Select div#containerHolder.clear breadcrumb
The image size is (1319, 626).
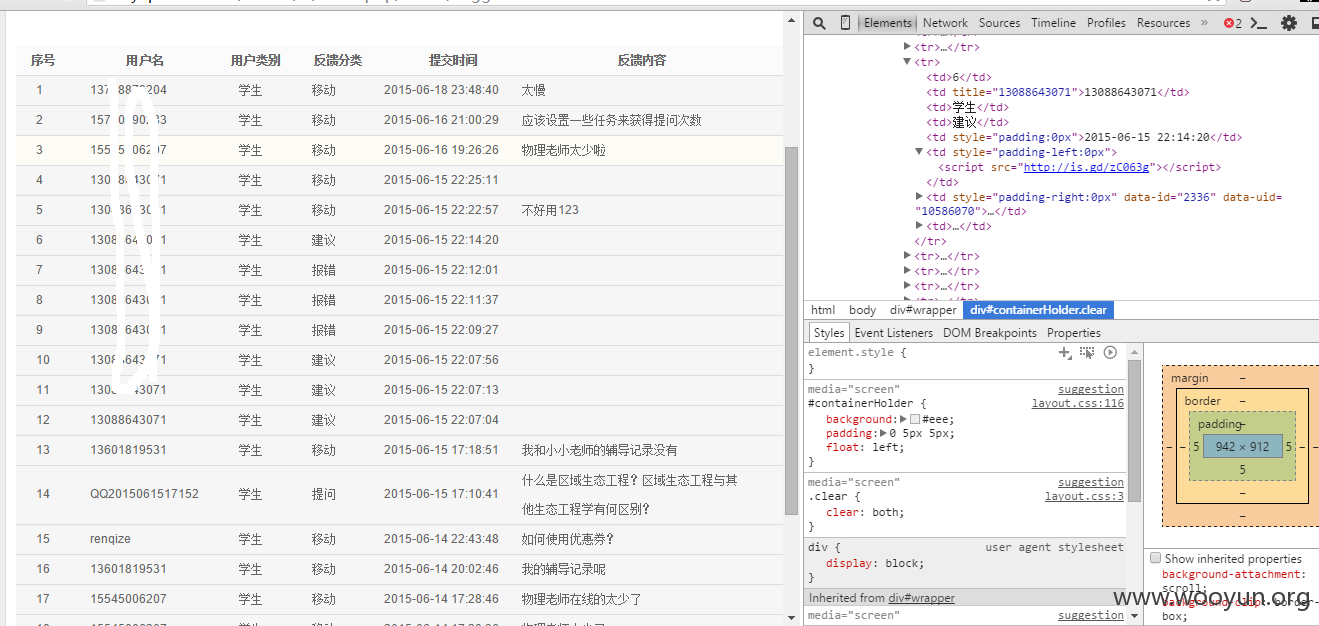click(1038, 310)
